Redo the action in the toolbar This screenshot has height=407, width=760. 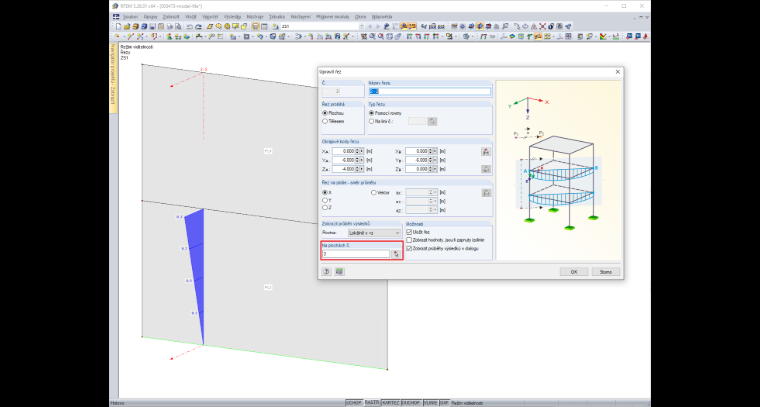[199, 26]
